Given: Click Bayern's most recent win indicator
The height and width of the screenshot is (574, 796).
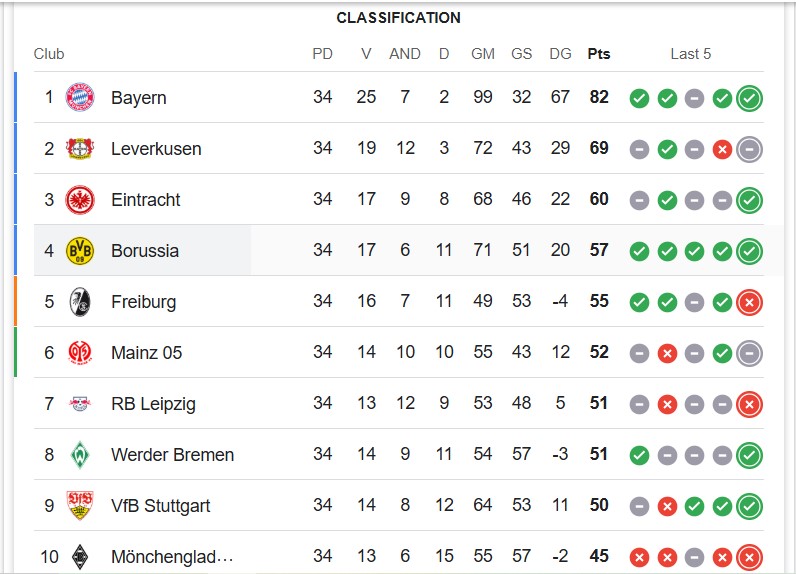Looking at the screenshot, I should coord(749,98).
